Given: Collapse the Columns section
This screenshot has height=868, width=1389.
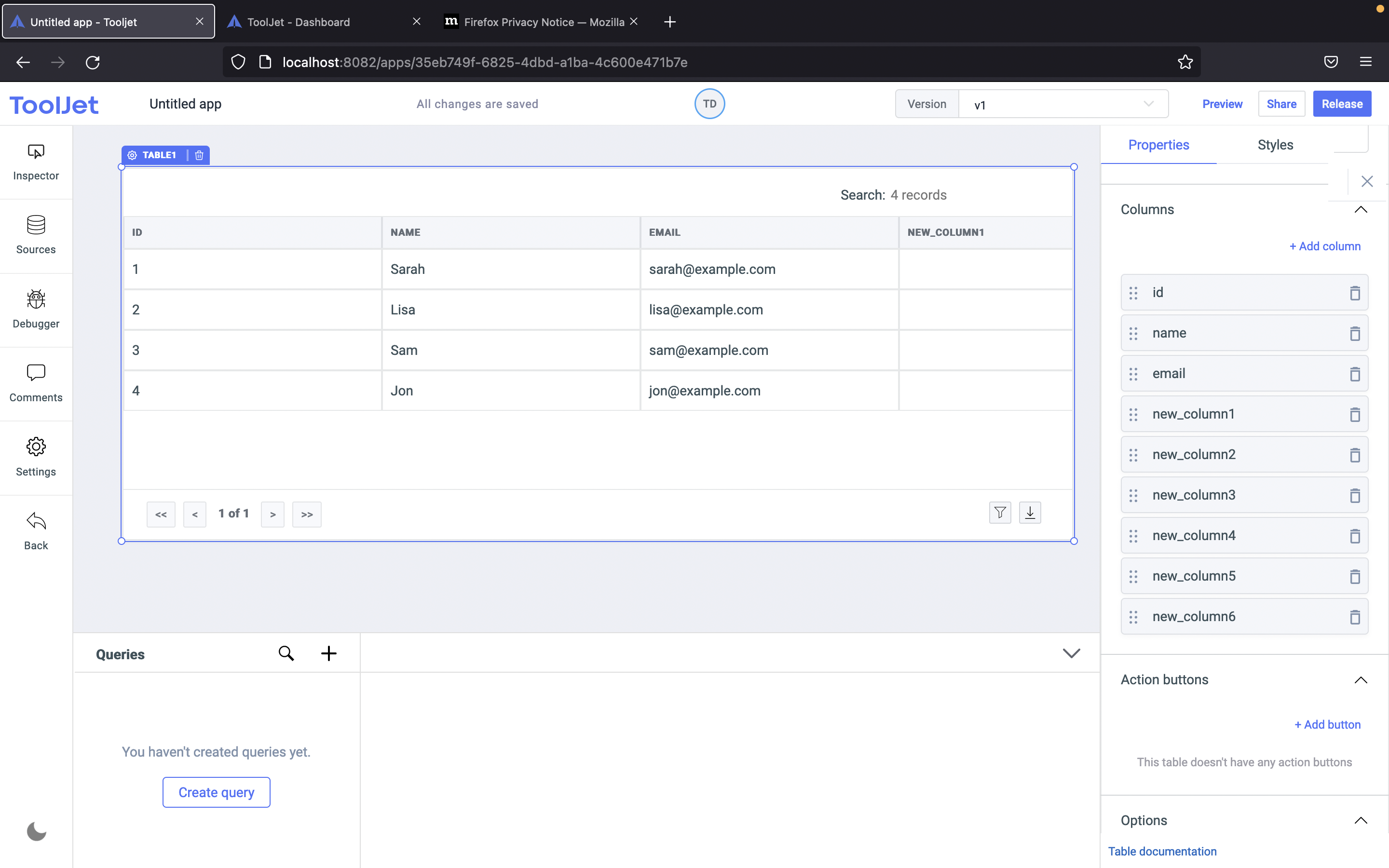Looking at the screenshot, I should [1360, 210].
